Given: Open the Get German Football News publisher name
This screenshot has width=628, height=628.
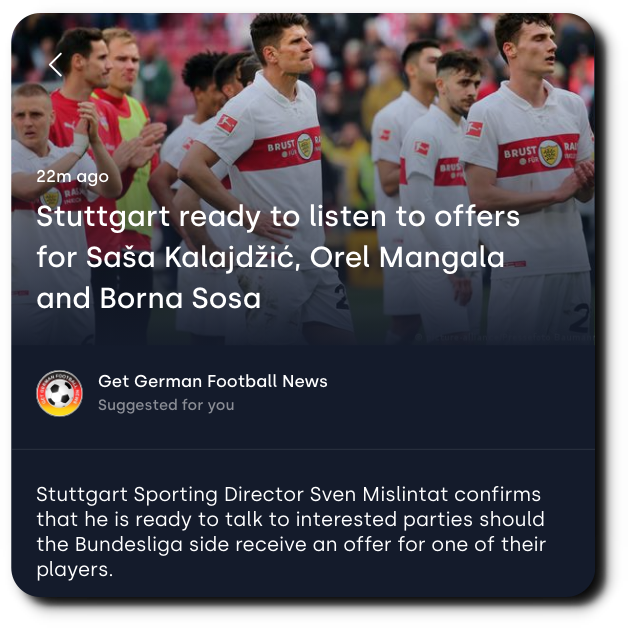Looking at the screenshot, I should pyautogui.click(x=213, y=381).
